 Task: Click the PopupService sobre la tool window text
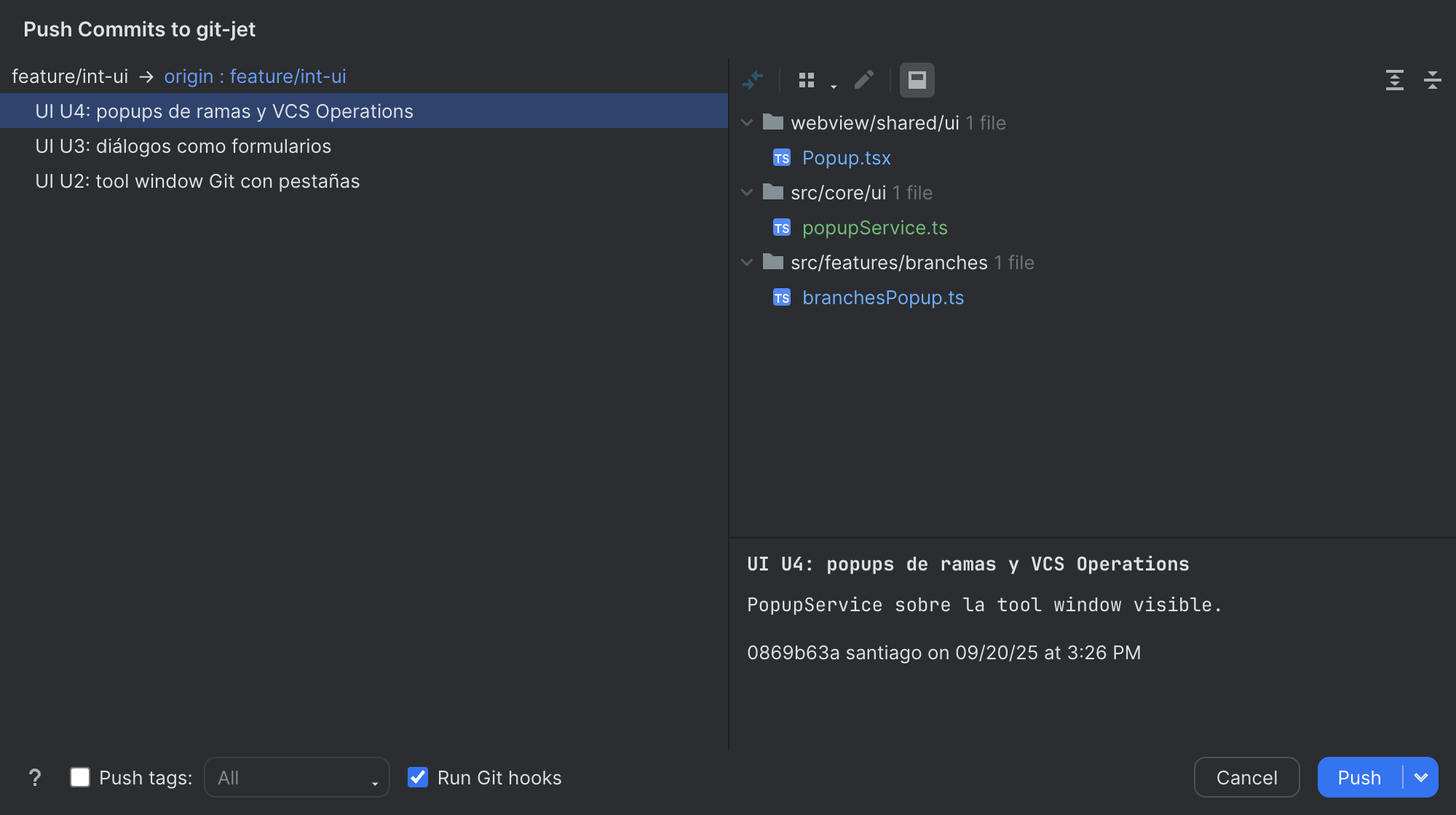(984, 605)
